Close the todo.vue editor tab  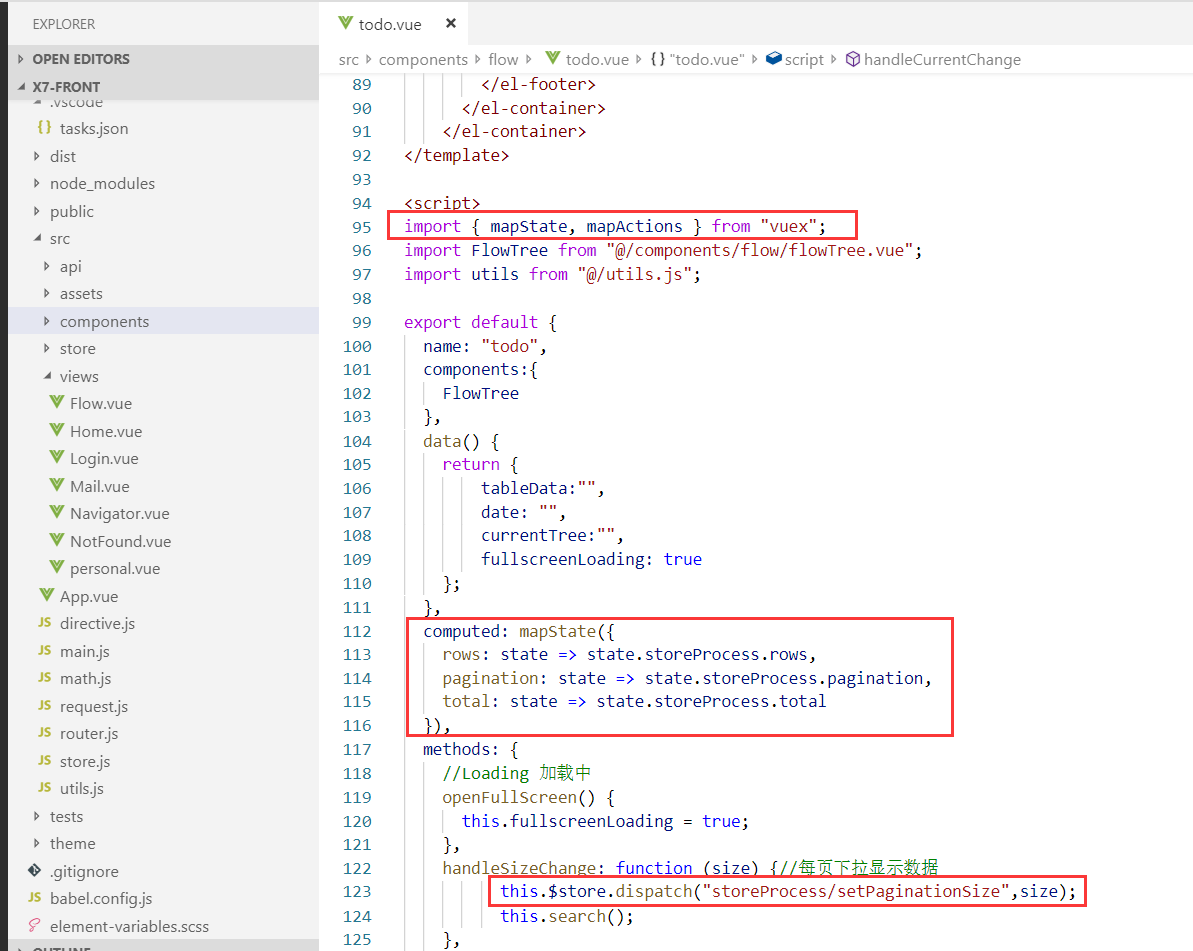(x=450, y=24)
